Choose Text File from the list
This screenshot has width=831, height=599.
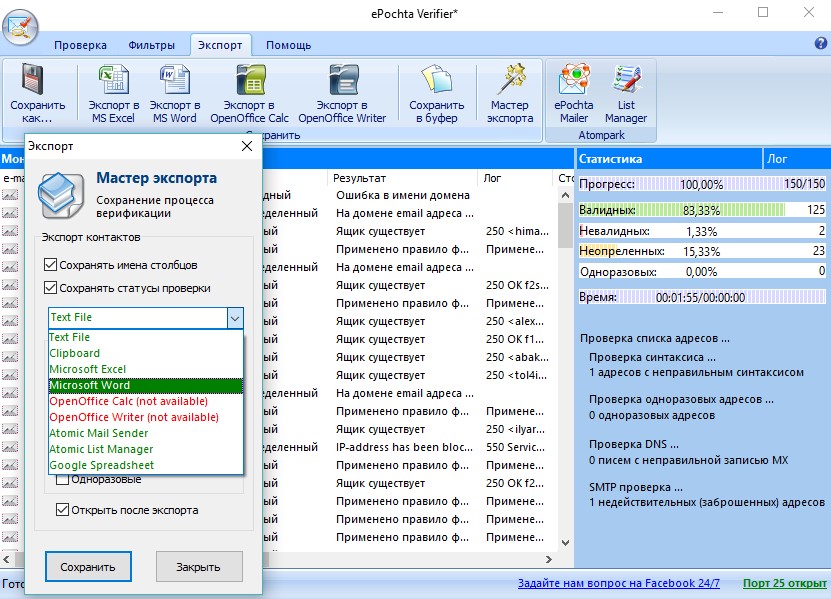click(x=146, y=337)
